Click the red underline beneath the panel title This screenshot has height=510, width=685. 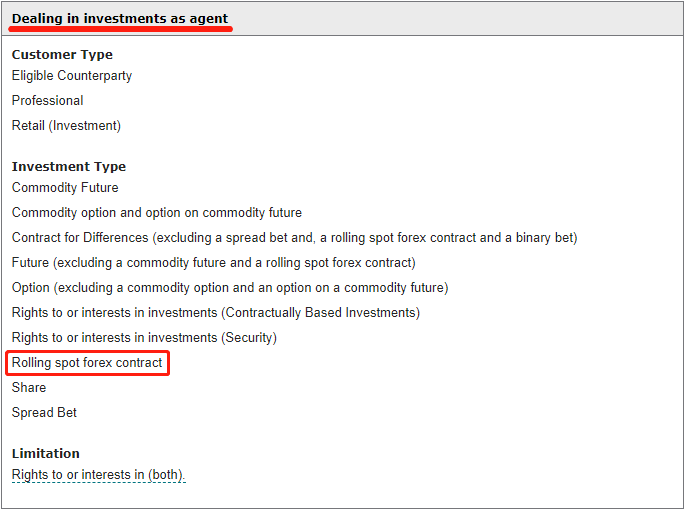(122, 29)
